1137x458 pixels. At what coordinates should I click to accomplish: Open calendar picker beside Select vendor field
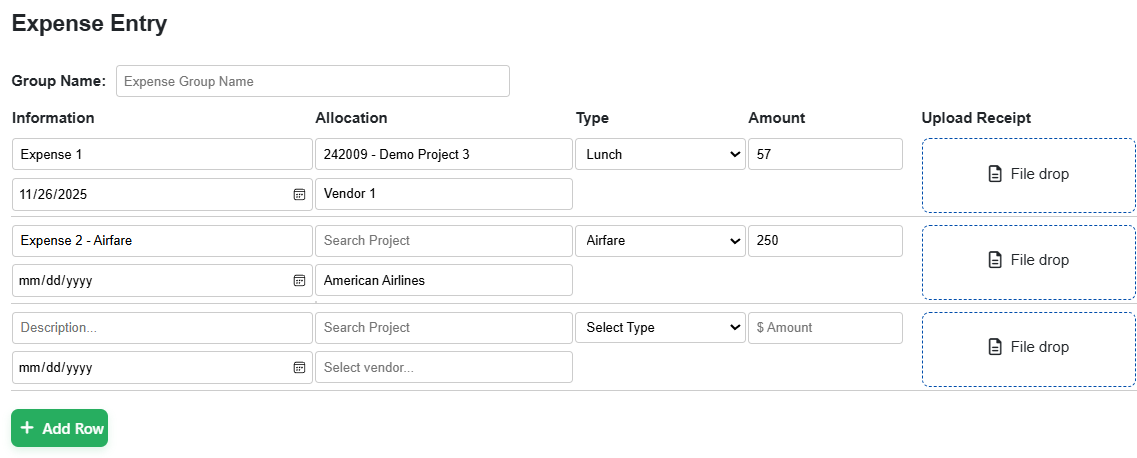click(299, 367)
